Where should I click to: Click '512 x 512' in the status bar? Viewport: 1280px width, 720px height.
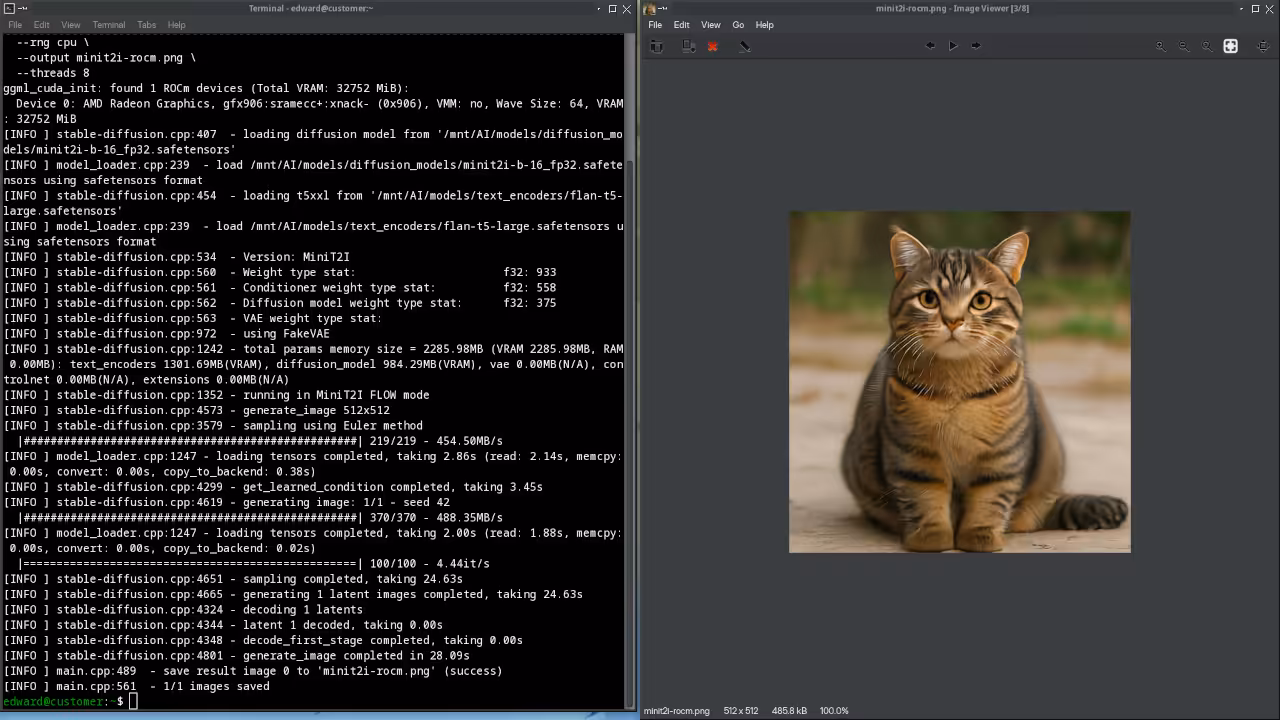click(x=741, y=711)
